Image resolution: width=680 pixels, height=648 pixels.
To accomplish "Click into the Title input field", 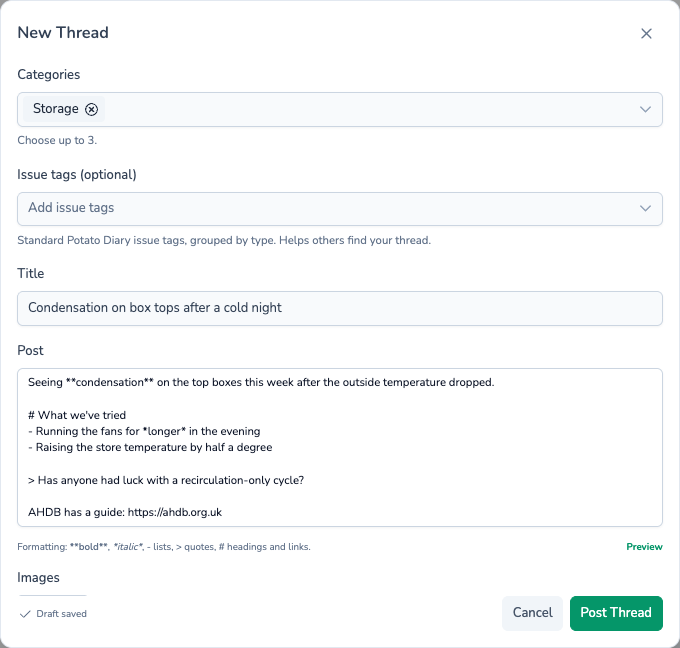I will (x=340, y=308).
